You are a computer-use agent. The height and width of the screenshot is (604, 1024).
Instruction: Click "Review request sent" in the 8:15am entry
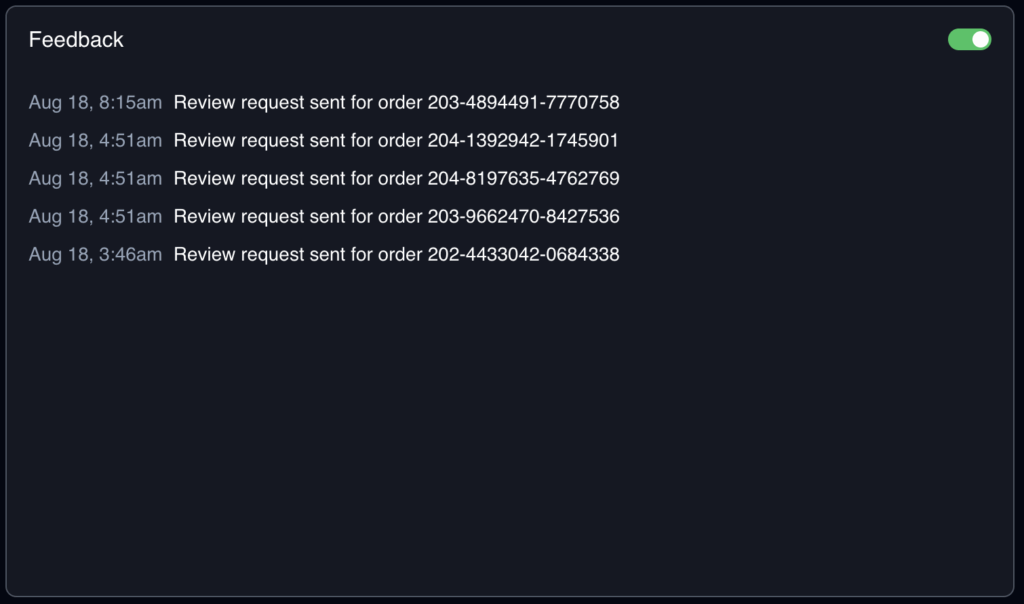259,102
